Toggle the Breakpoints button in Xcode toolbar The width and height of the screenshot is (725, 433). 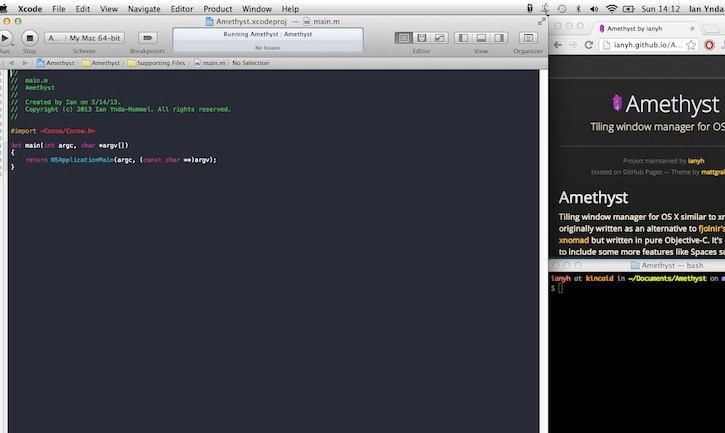[147, 38]
